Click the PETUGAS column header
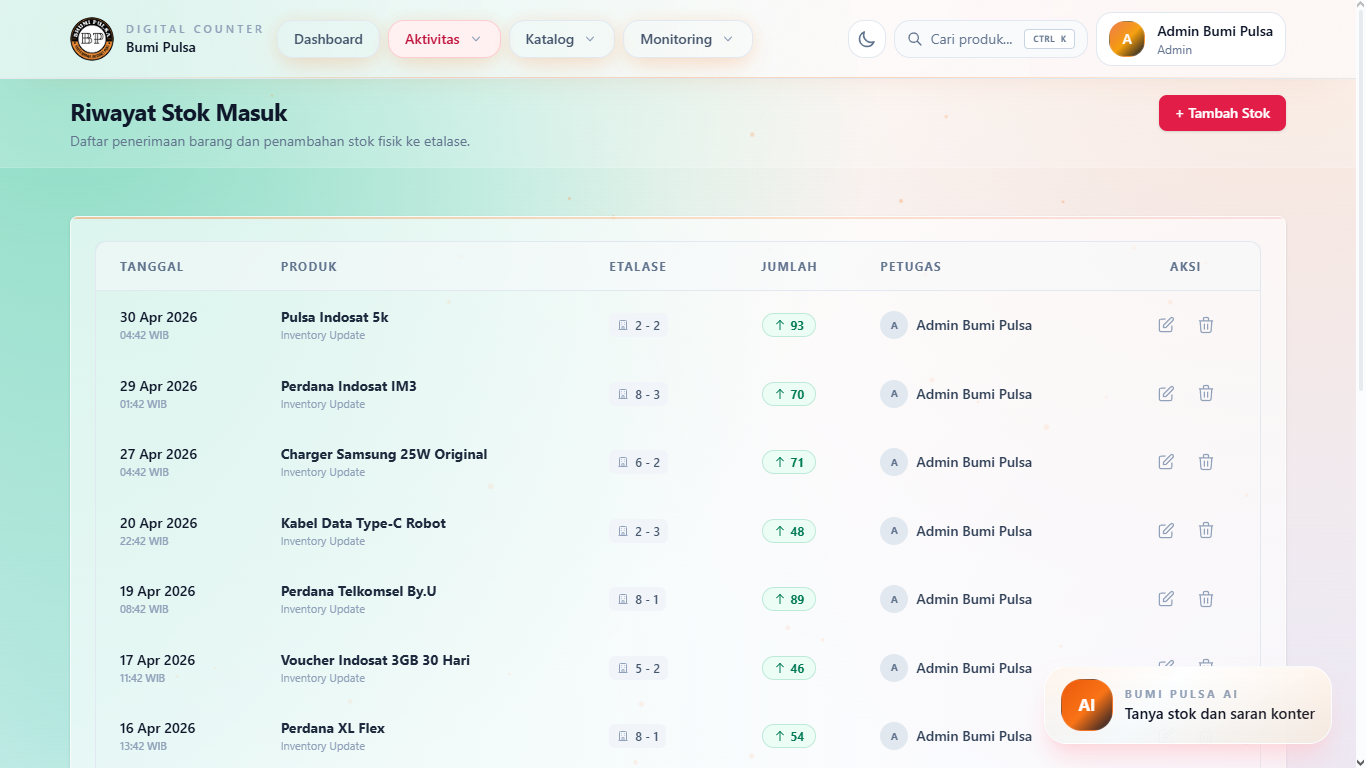1366x768 pixels. pos(911,267)
